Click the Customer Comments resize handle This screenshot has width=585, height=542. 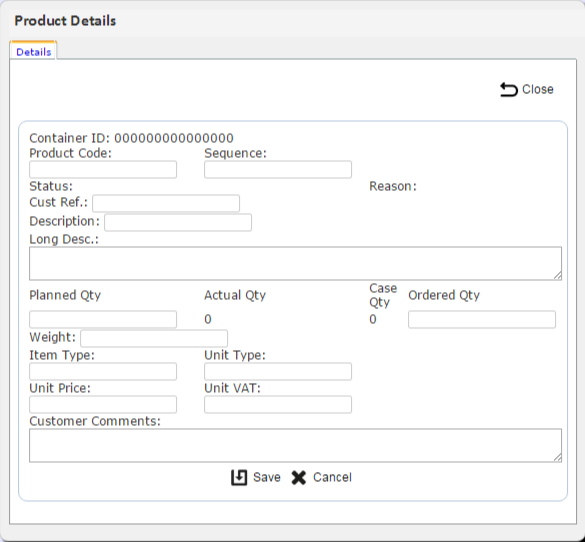(557, 458)
